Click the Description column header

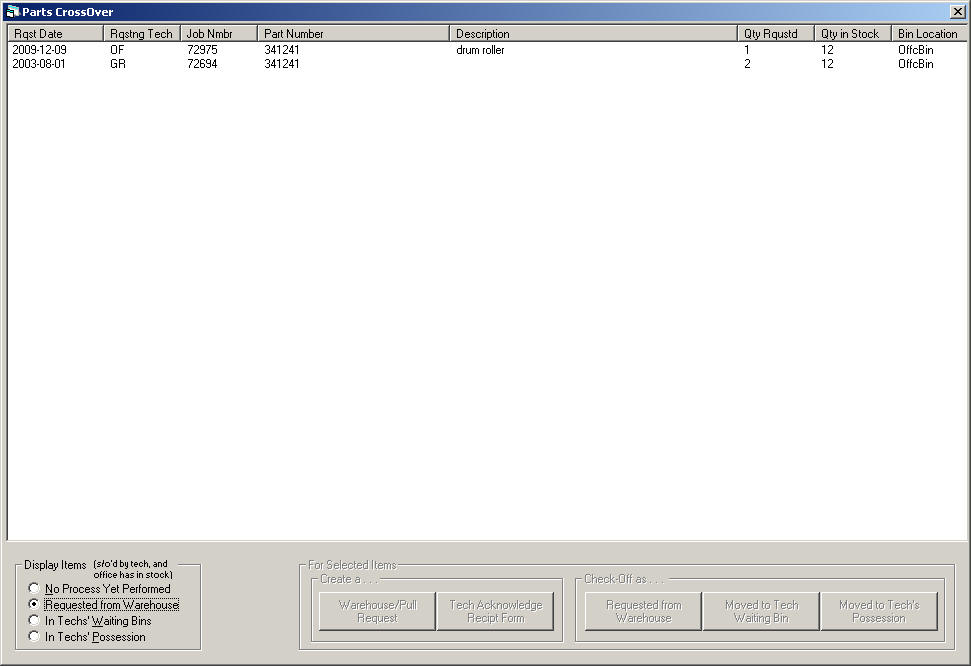point(593,34)
